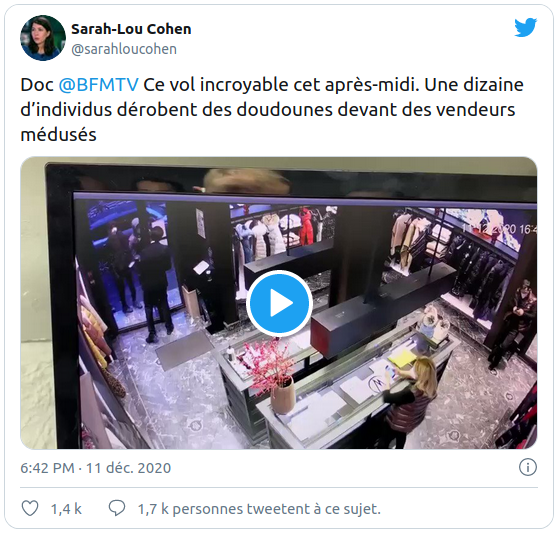Click the tweet text about doudounes
560x534 pixels.
272,110
